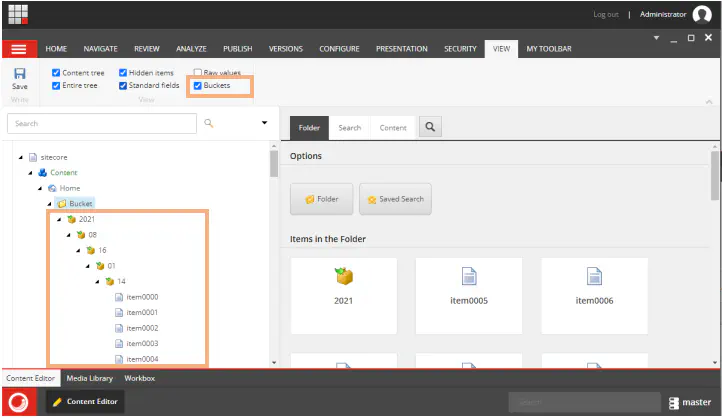Switch to the Search editor tab
The width and height of the screenshot is (722, 418).
click(349, 128)
